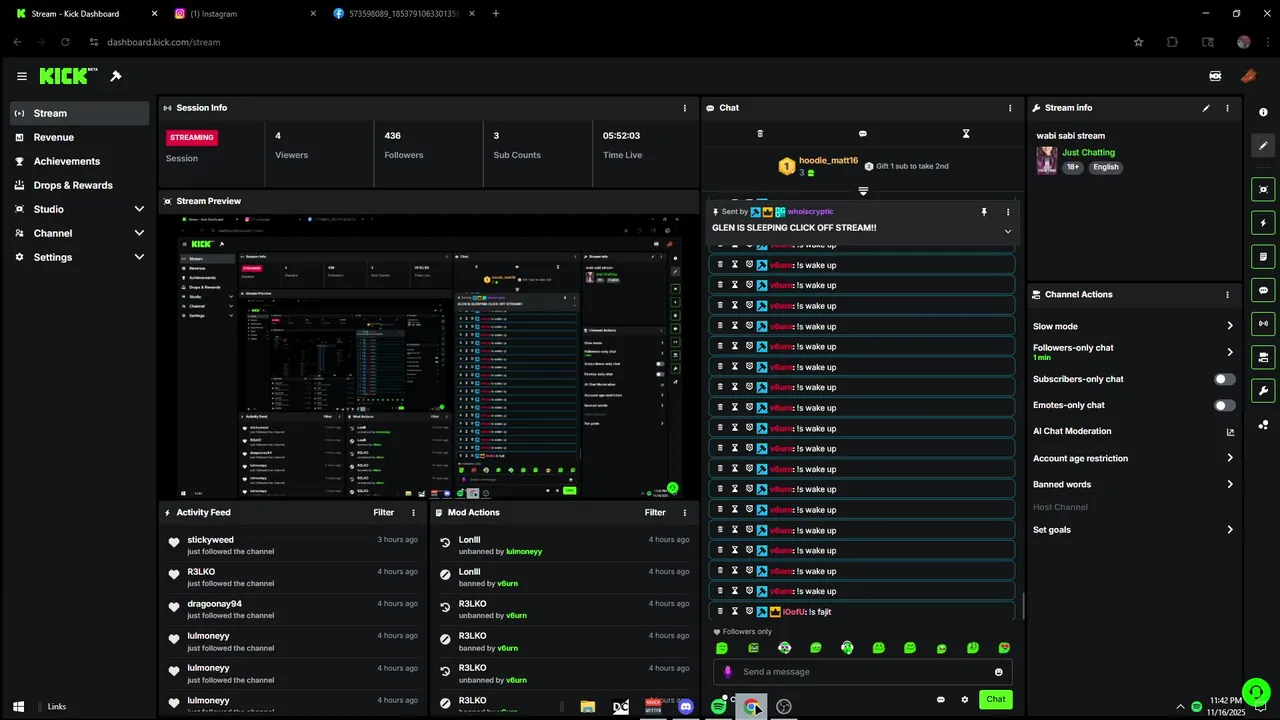The width and height of the screenshot is (1280, 720).
Task: Click v6urn name in first Lonlll banned entry
Action: pyautogui.click(x=508, y=583)
